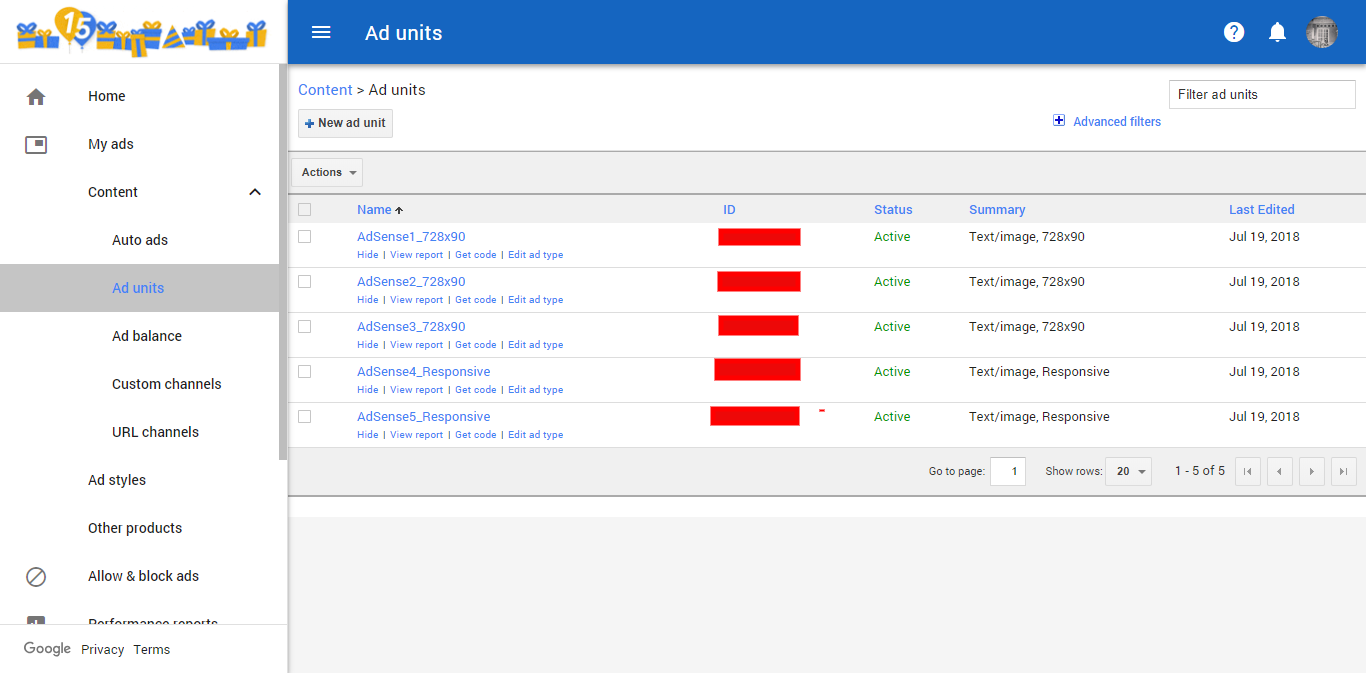The height and width of the screenshot is (673, 1366).
Task: Check the AdSense5_Responsive row checkbox
Action: click(305, 417)
